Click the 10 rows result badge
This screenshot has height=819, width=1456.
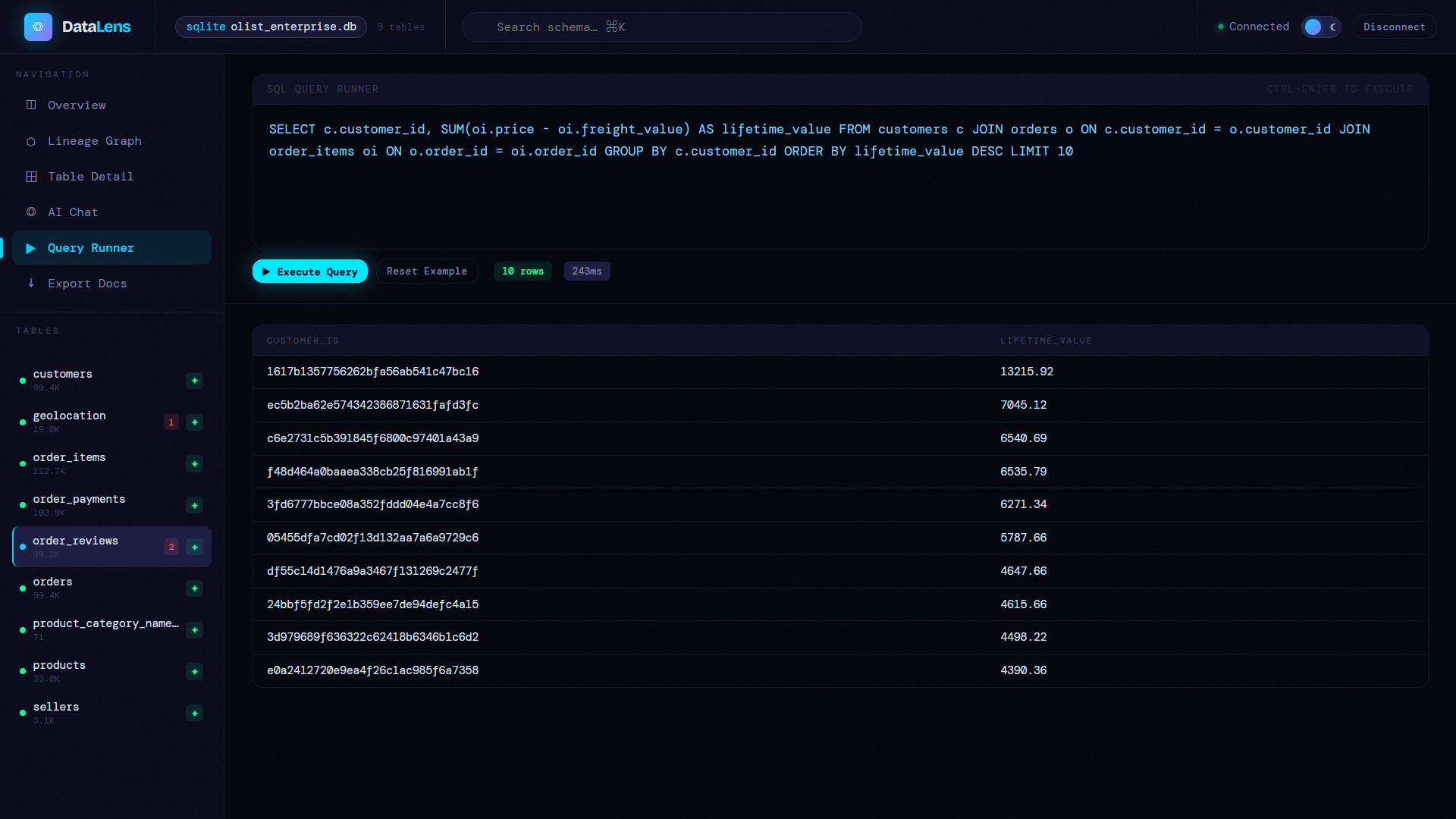(522, 271)
